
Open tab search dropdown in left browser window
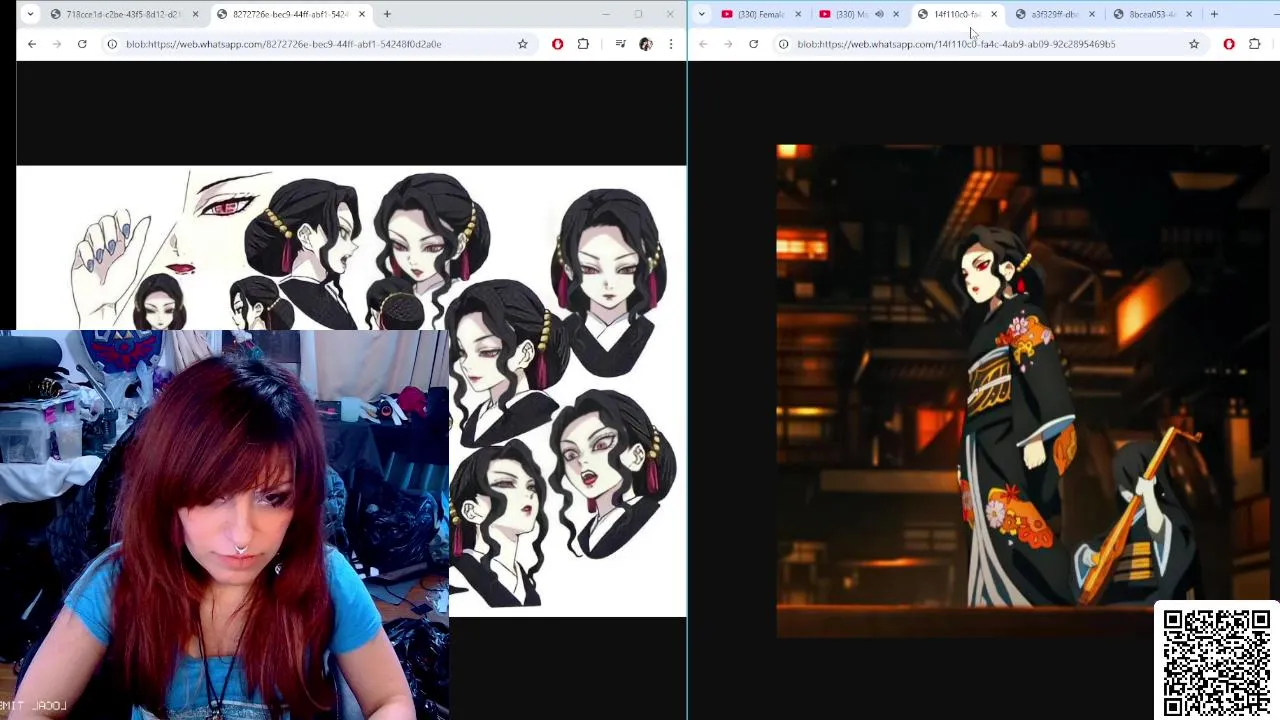(x=30, y=14)
